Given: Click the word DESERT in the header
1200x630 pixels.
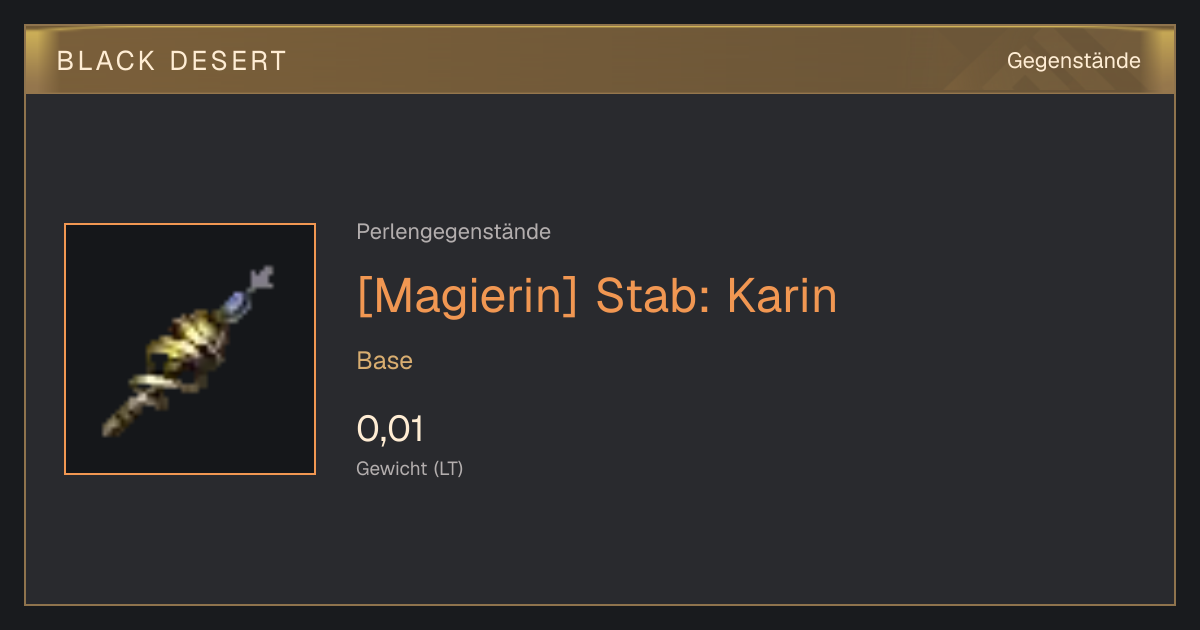Looking at the screenshot, I should (x=228, y=61).
